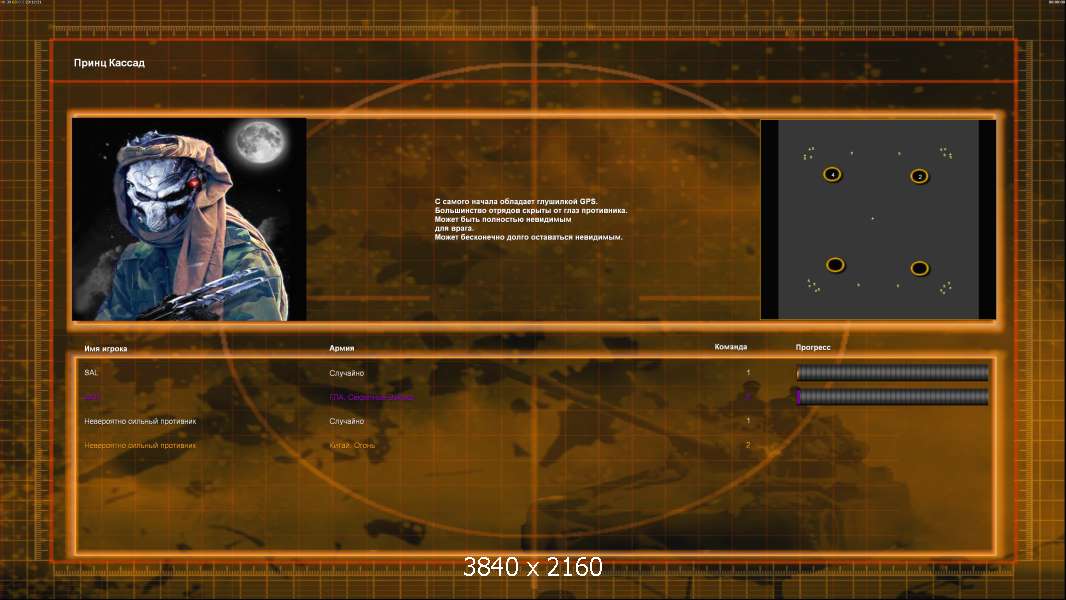Click team number 1 in SAL row
This screenshot has height=600, width=1066.
click(x=748, y=372)
